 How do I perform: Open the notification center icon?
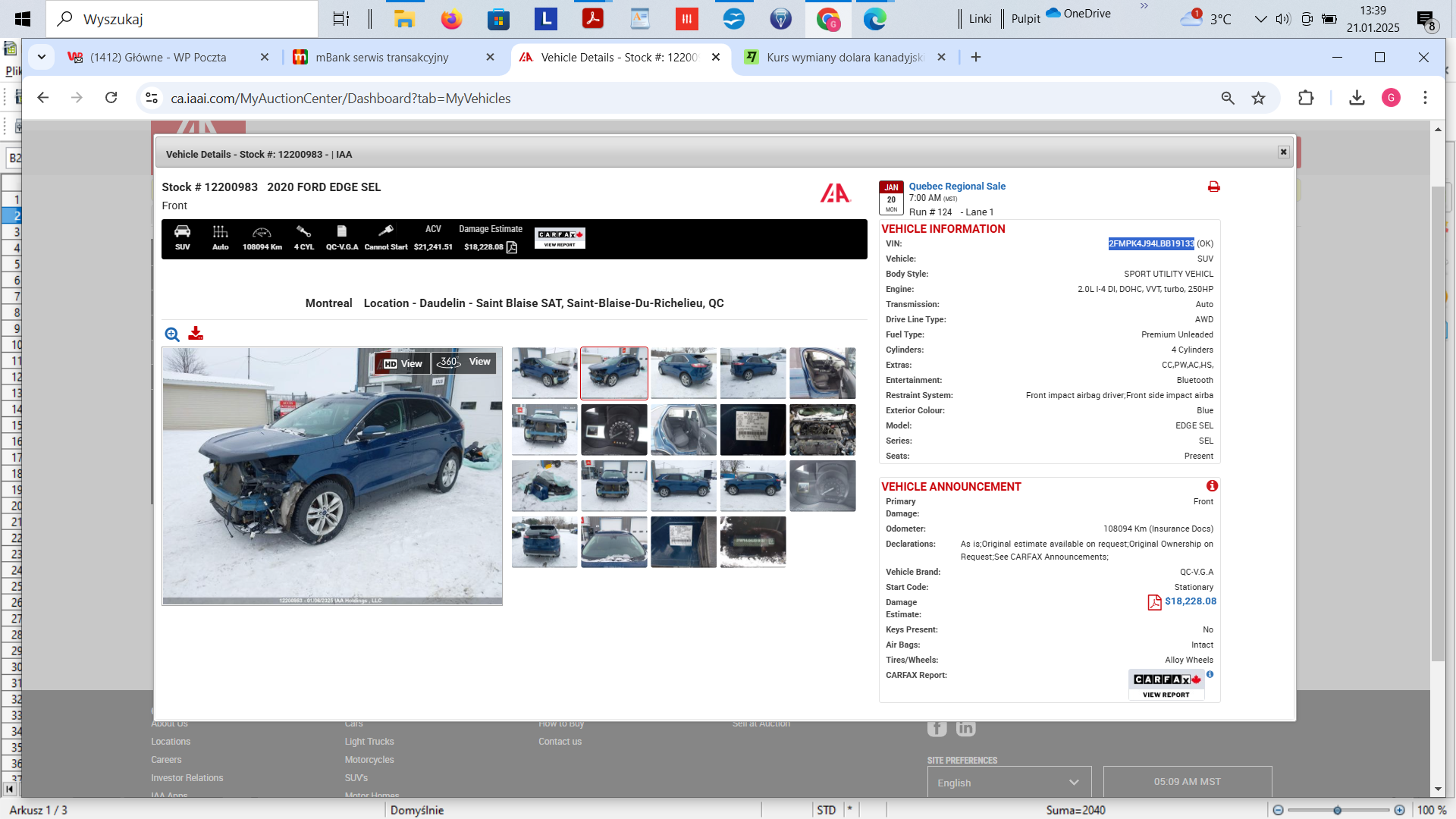tap(1426, 20)
